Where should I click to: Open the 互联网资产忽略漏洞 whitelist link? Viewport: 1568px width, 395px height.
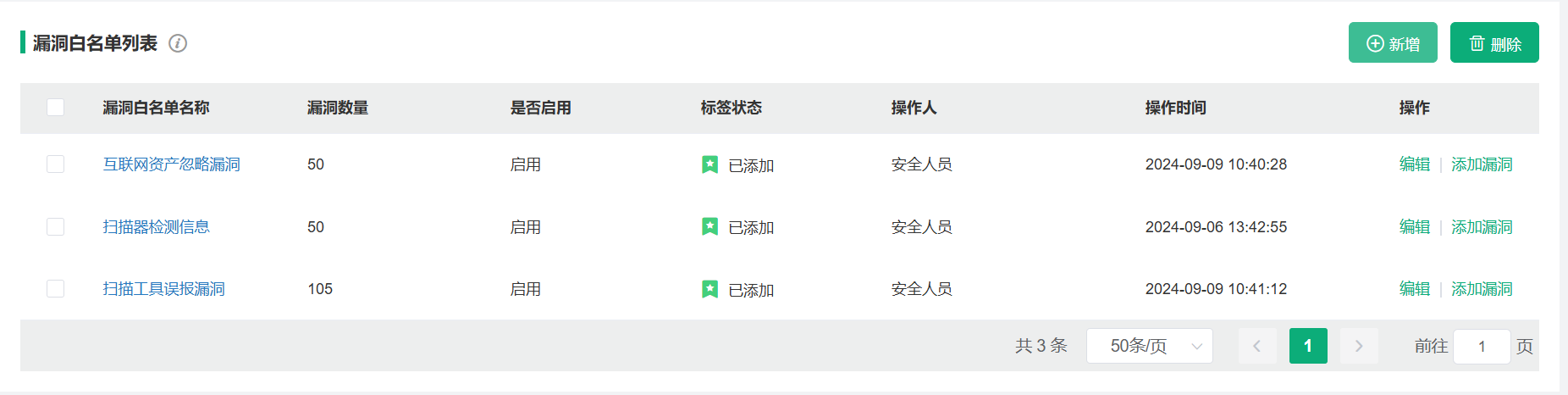pyautogui.click(x=172, y=164)
